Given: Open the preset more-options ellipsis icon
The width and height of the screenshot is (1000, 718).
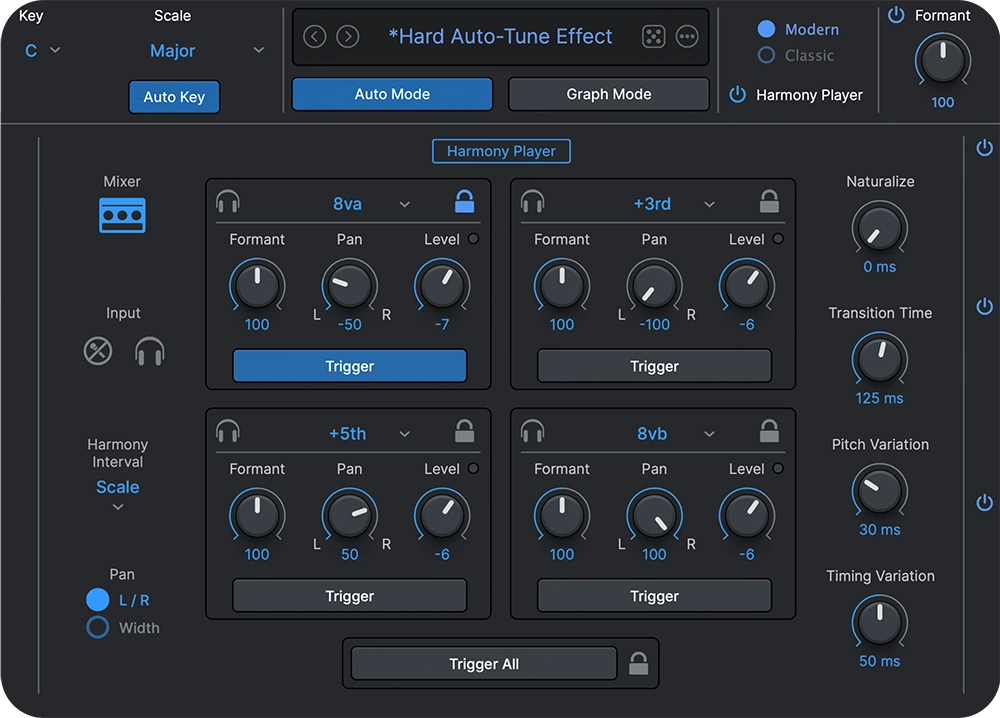Looking at the screenshot, I should pyautogui.click(x=687, y=37).
